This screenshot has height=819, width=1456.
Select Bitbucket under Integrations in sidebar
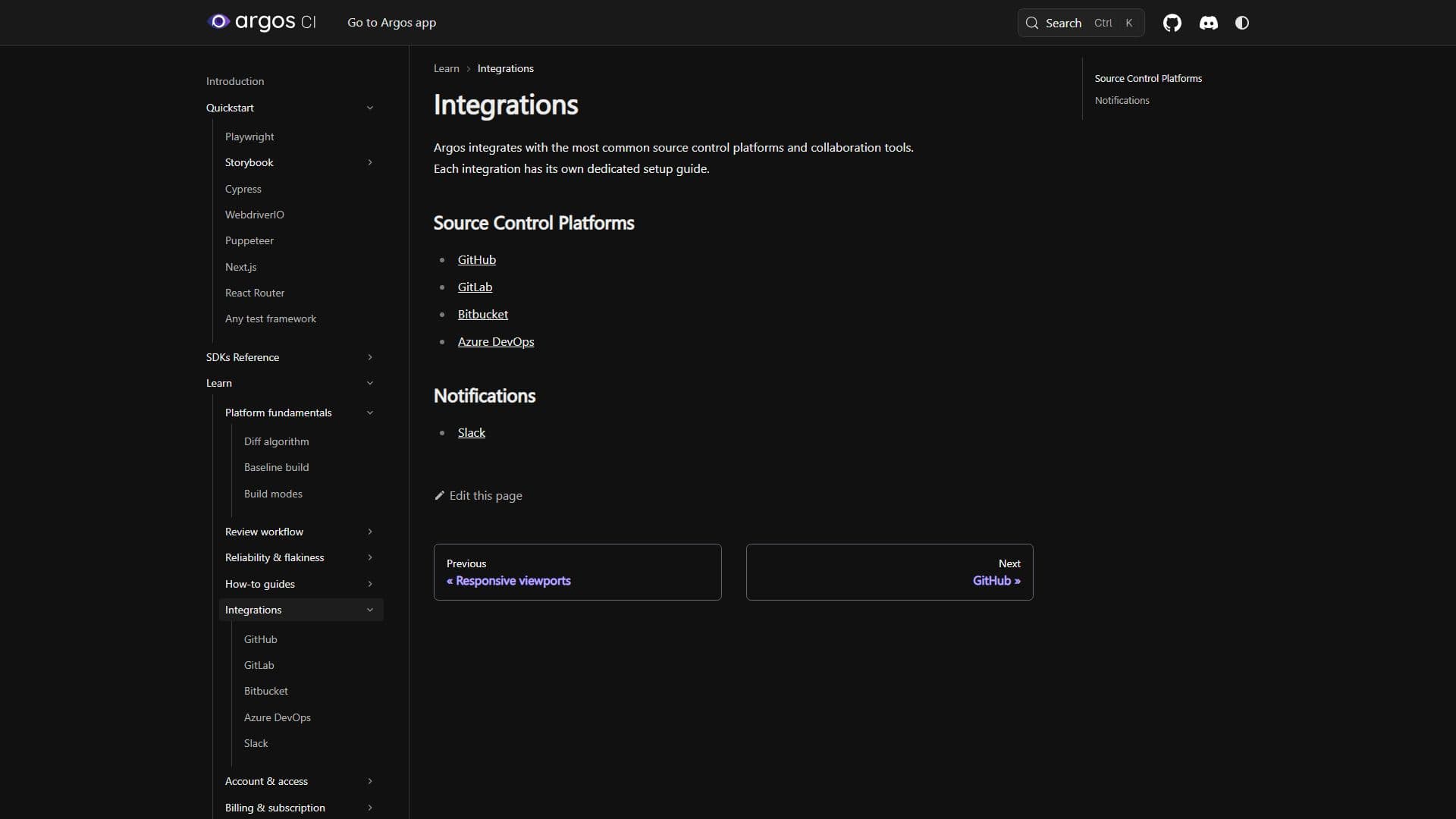pyautogui.click(x=265, y=691)
